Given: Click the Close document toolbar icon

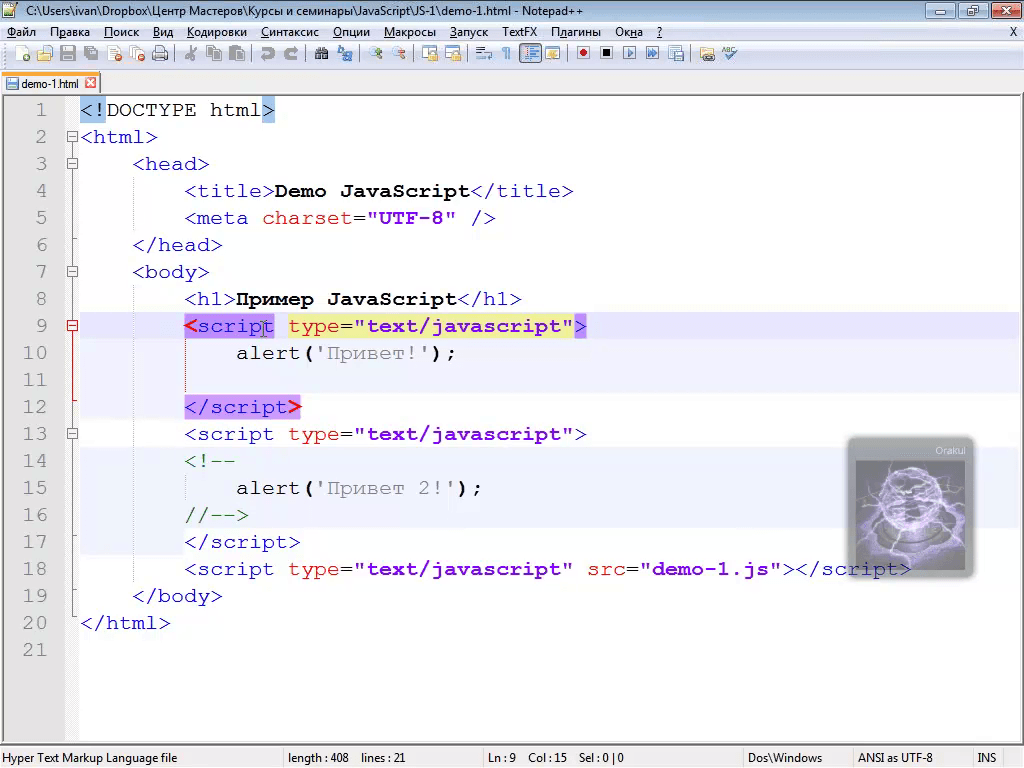Looking at the screenshot, I should (114, 54).
